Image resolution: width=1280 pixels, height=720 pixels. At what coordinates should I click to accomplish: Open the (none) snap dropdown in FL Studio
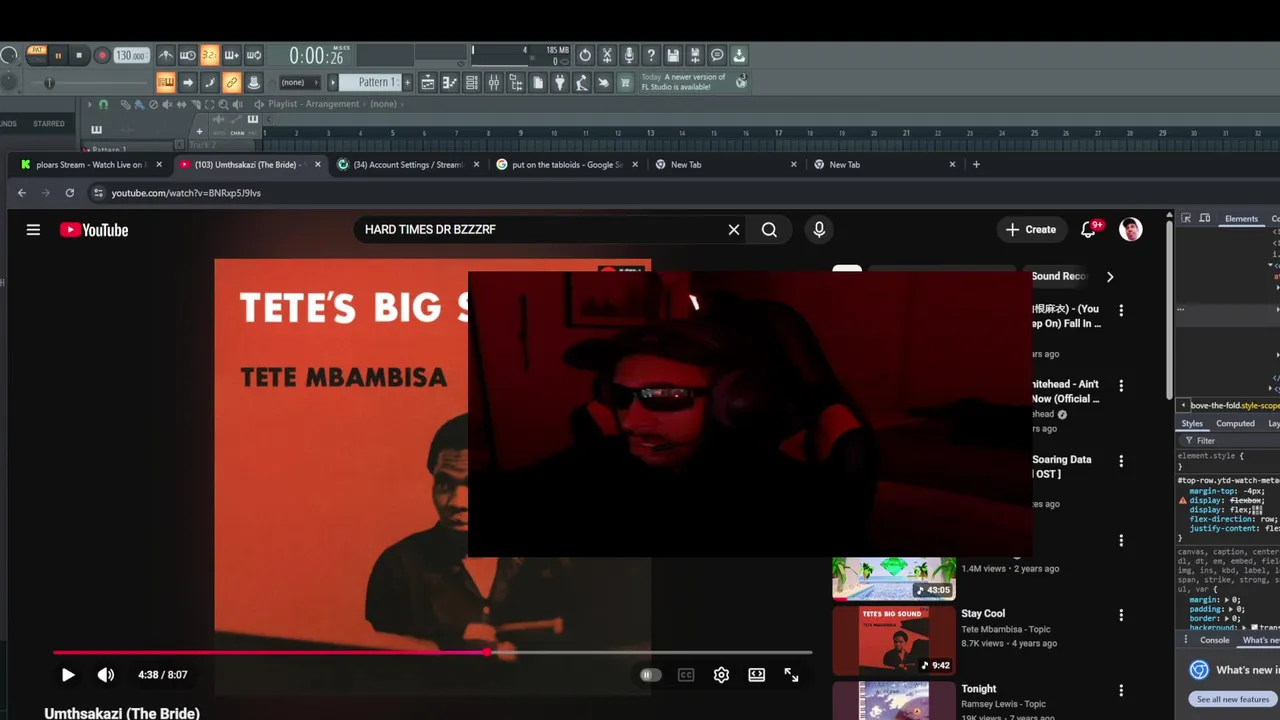(x=299, y=82)
